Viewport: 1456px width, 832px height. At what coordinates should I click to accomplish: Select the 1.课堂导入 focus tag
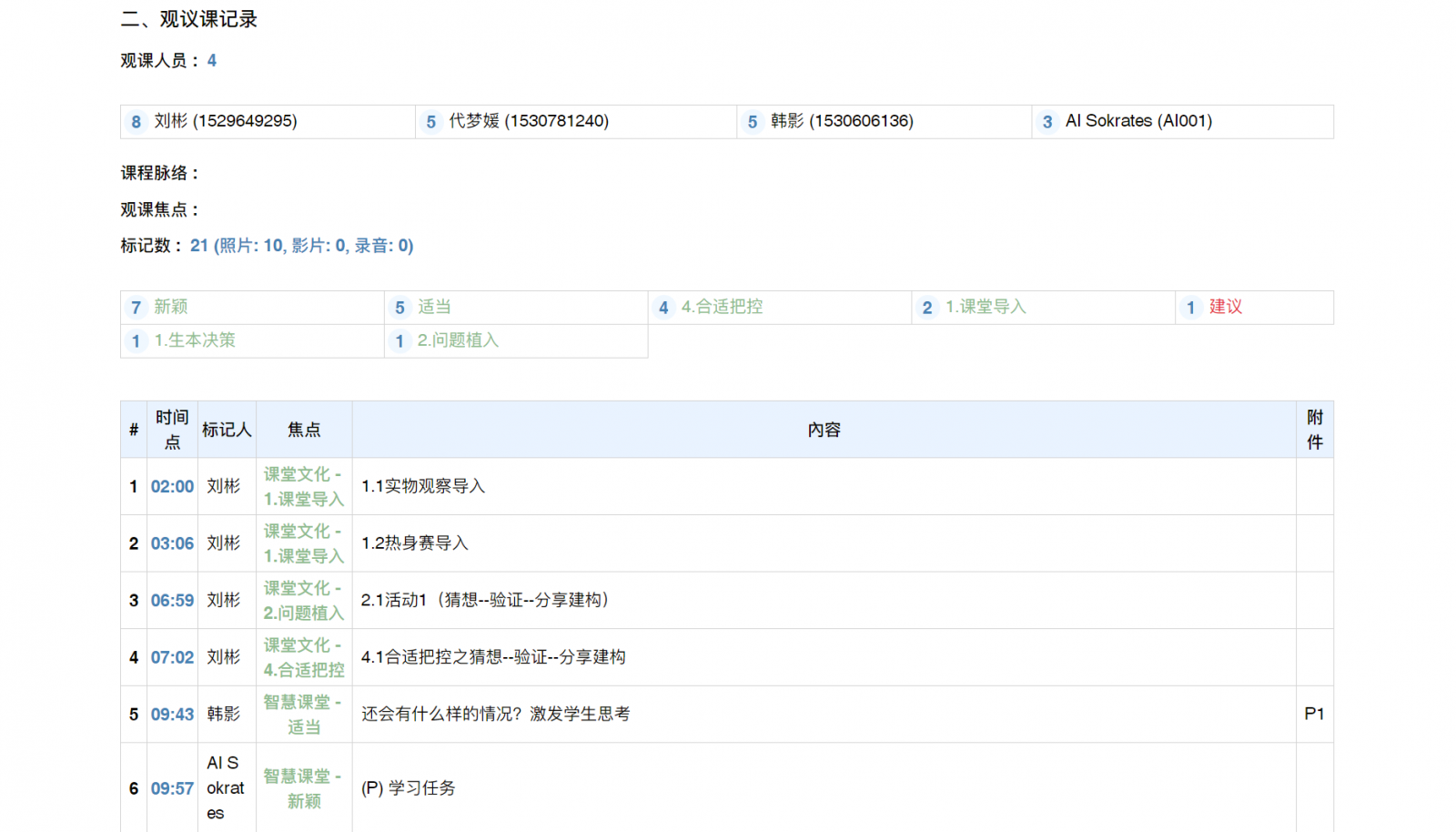[986, 307]
